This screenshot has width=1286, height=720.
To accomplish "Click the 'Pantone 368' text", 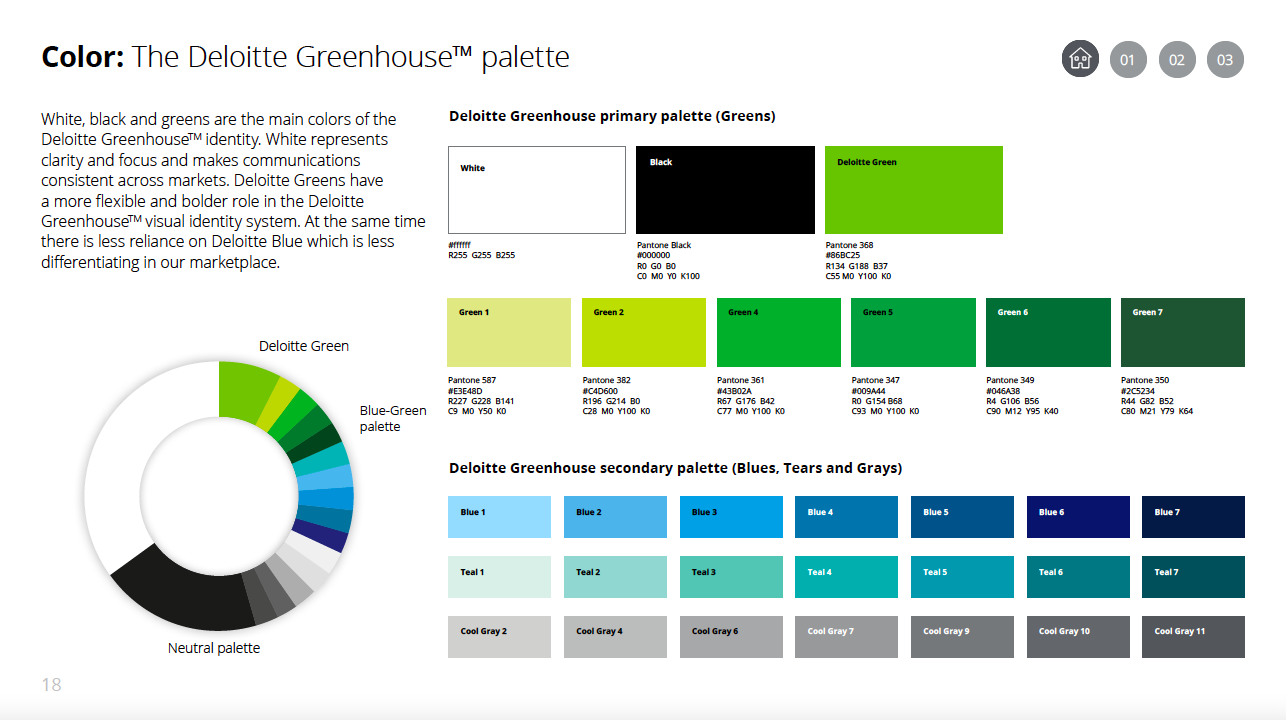I will point(848,245).
